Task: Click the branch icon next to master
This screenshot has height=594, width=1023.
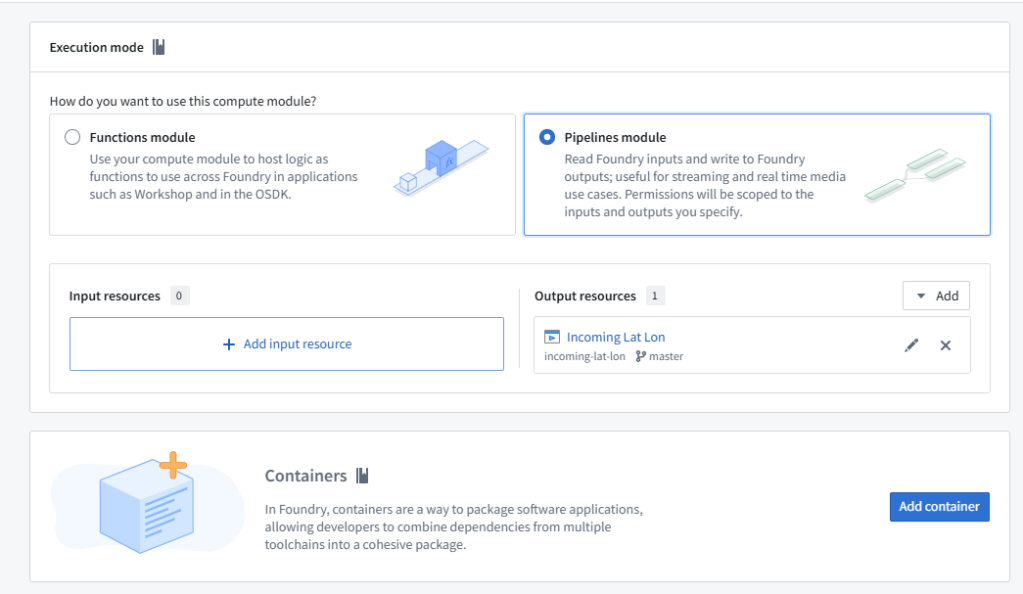Action: (640, 356)
